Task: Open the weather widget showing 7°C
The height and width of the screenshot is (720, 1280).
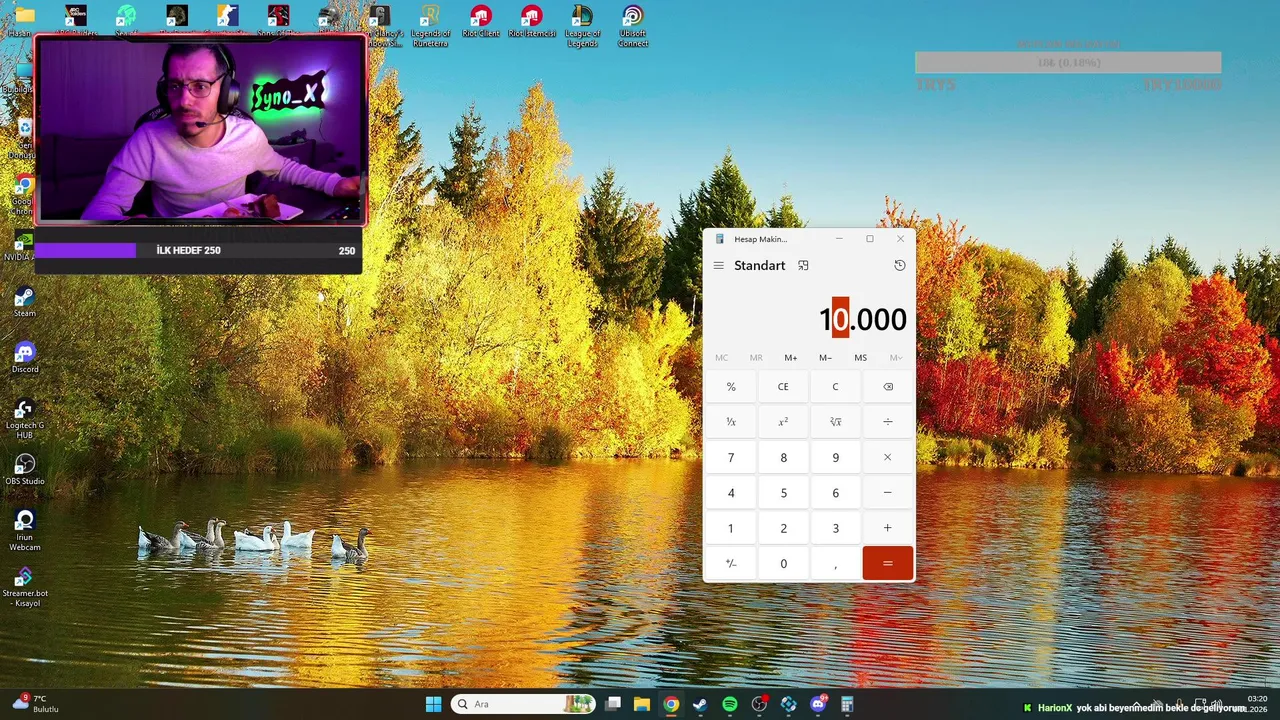Action: tap(35, 704)
